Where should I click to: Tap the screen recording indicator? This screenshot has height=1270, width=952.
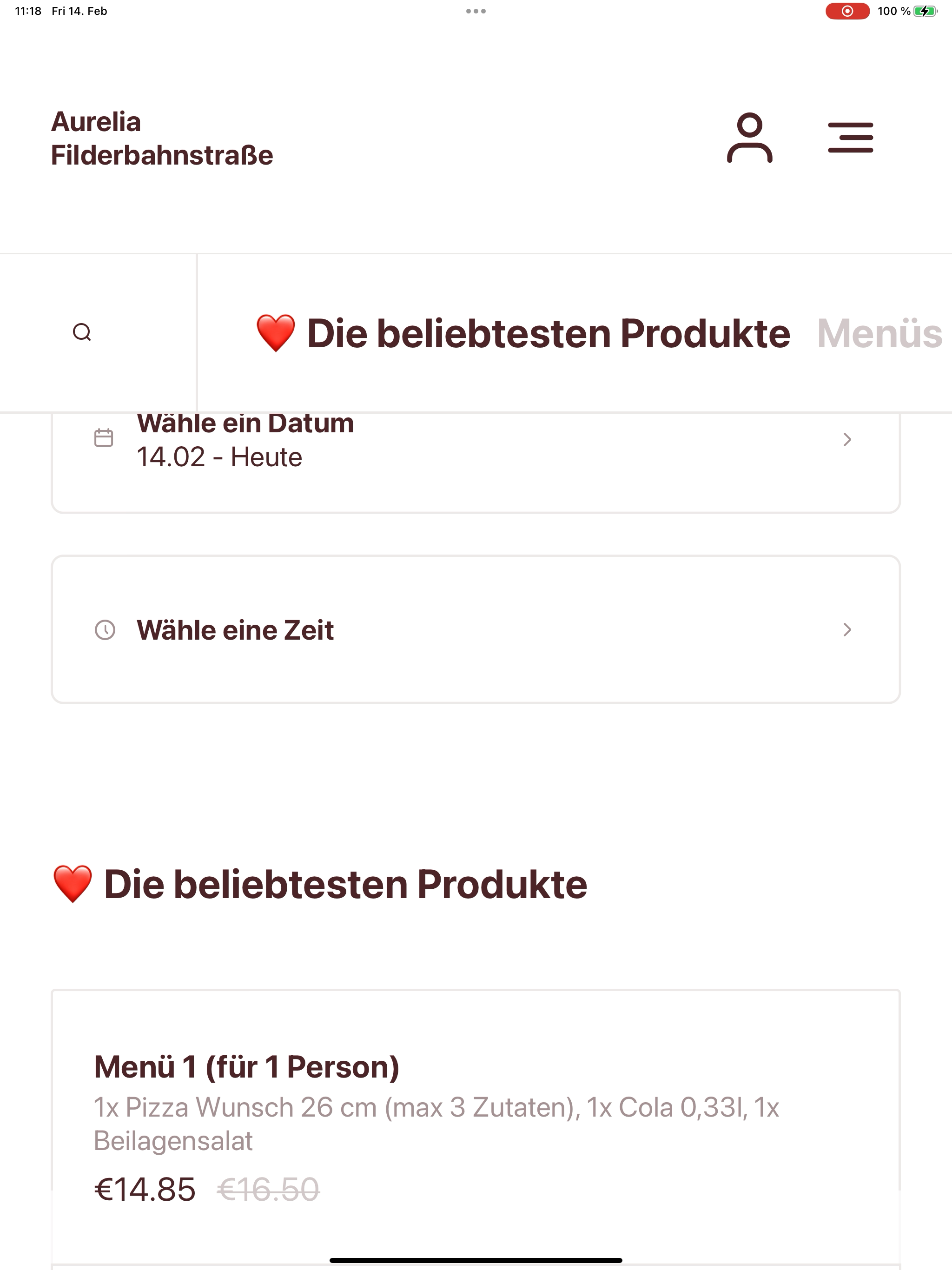847,11
